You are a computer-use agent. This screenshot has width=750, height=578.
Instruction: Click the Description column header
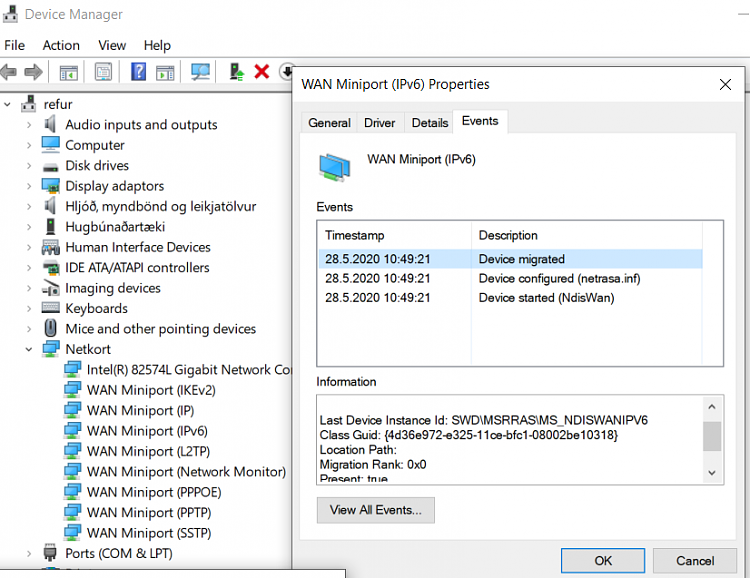586,235
